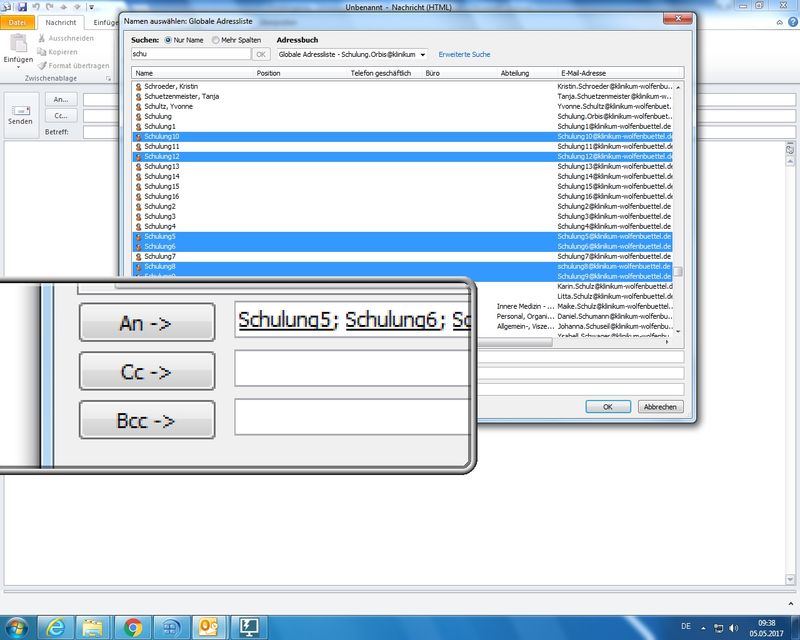
Task: Click contact icon beside Schroeder, Kristin
Action: click(138, 87)
